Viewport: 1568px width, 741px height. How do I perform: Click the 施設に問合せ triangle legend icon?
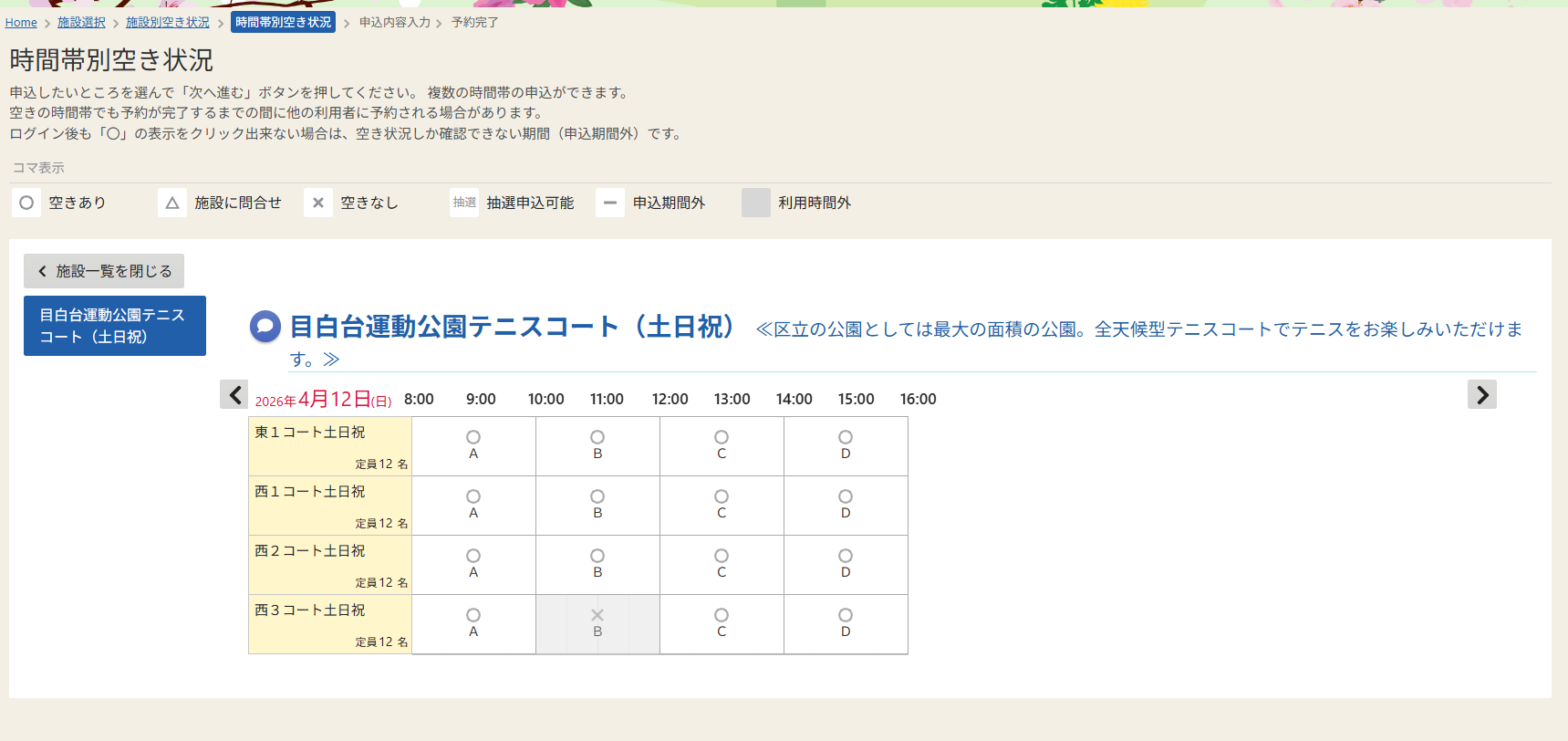point(172,203)
